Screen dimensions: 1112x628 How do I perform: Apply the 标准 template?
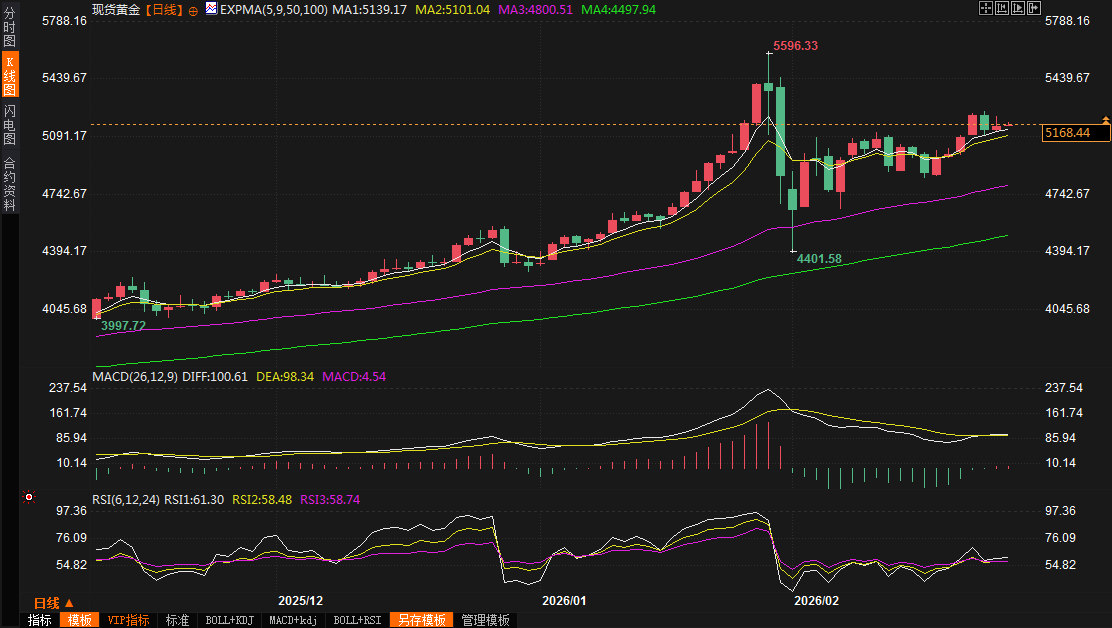(x=177, y=620)
